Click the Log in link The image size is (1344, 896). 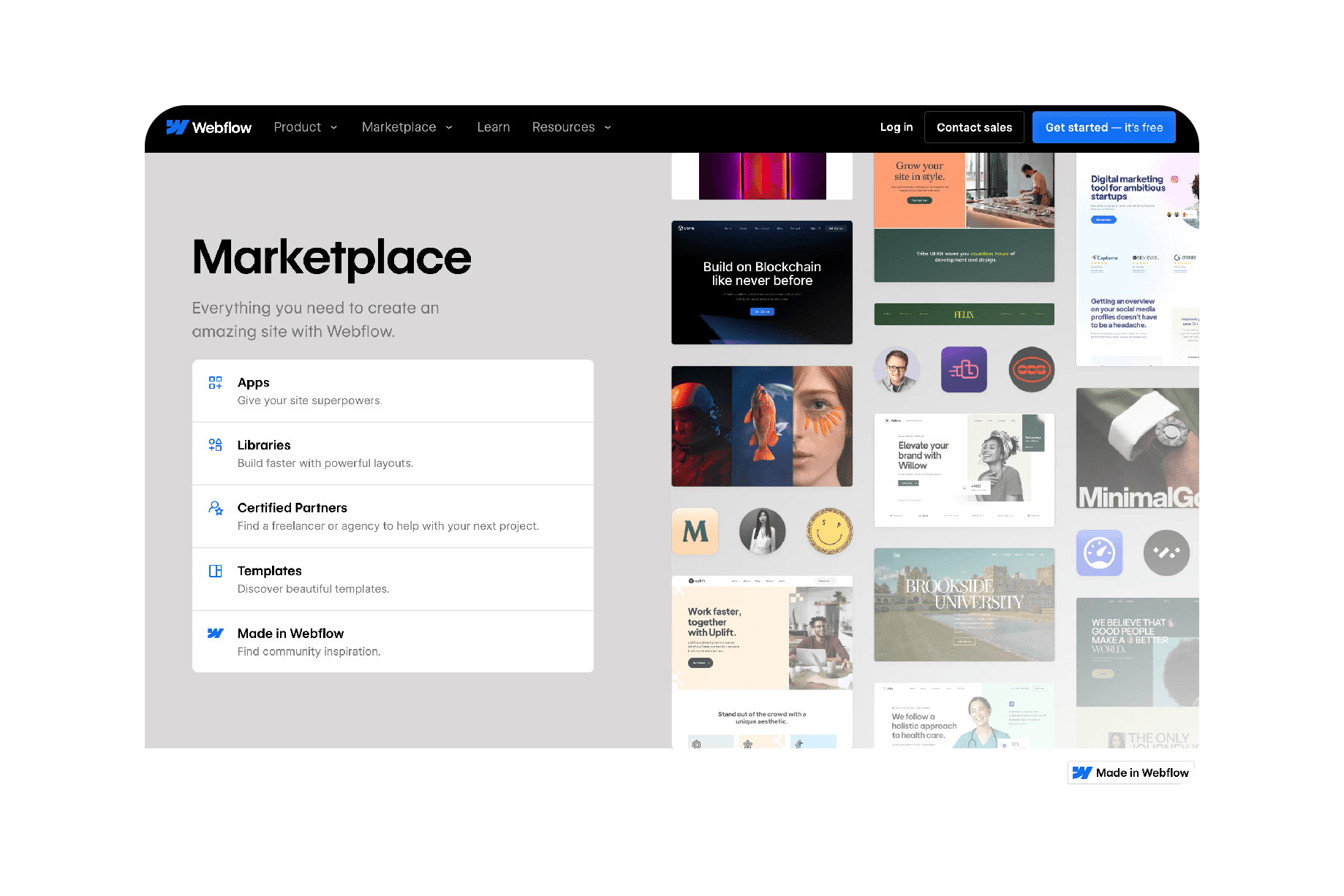(896, 127)
